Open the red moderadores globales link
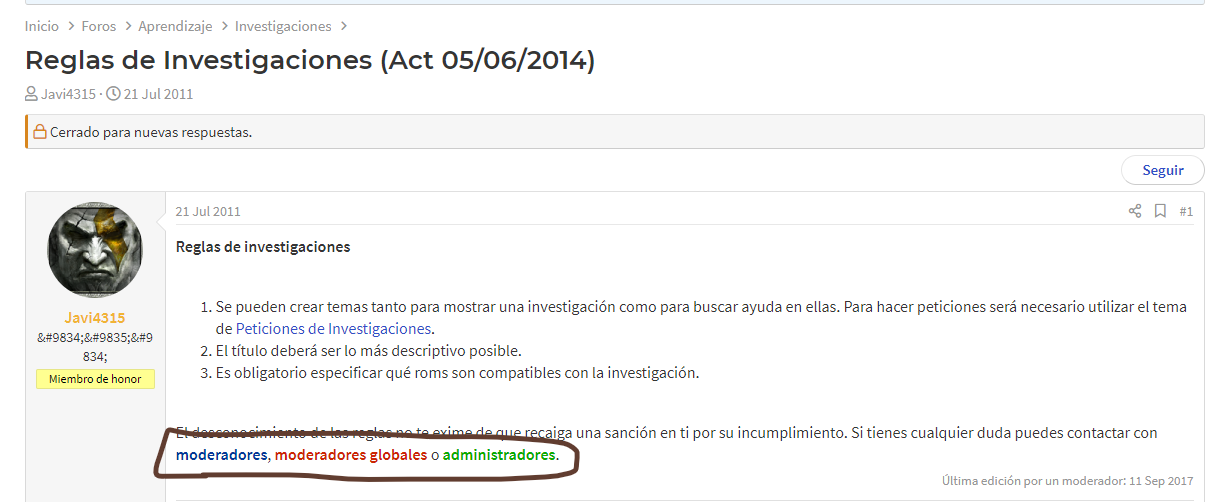Screen dimensions: 1225x502 pyautogui.click(x=350, y=455)
